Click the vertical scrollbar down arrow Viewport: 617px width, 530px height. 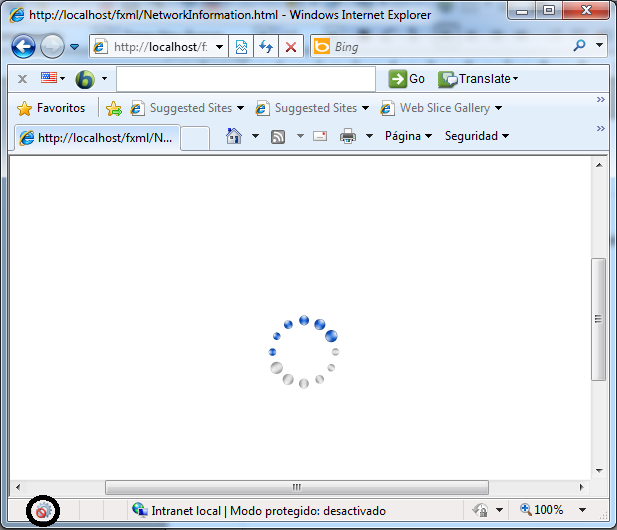(599, 471)
